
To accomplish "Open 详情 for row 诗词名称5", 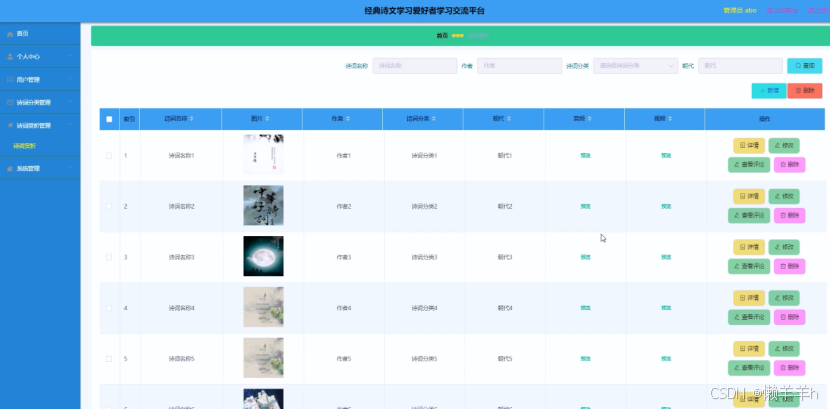I will click(749, 349).
